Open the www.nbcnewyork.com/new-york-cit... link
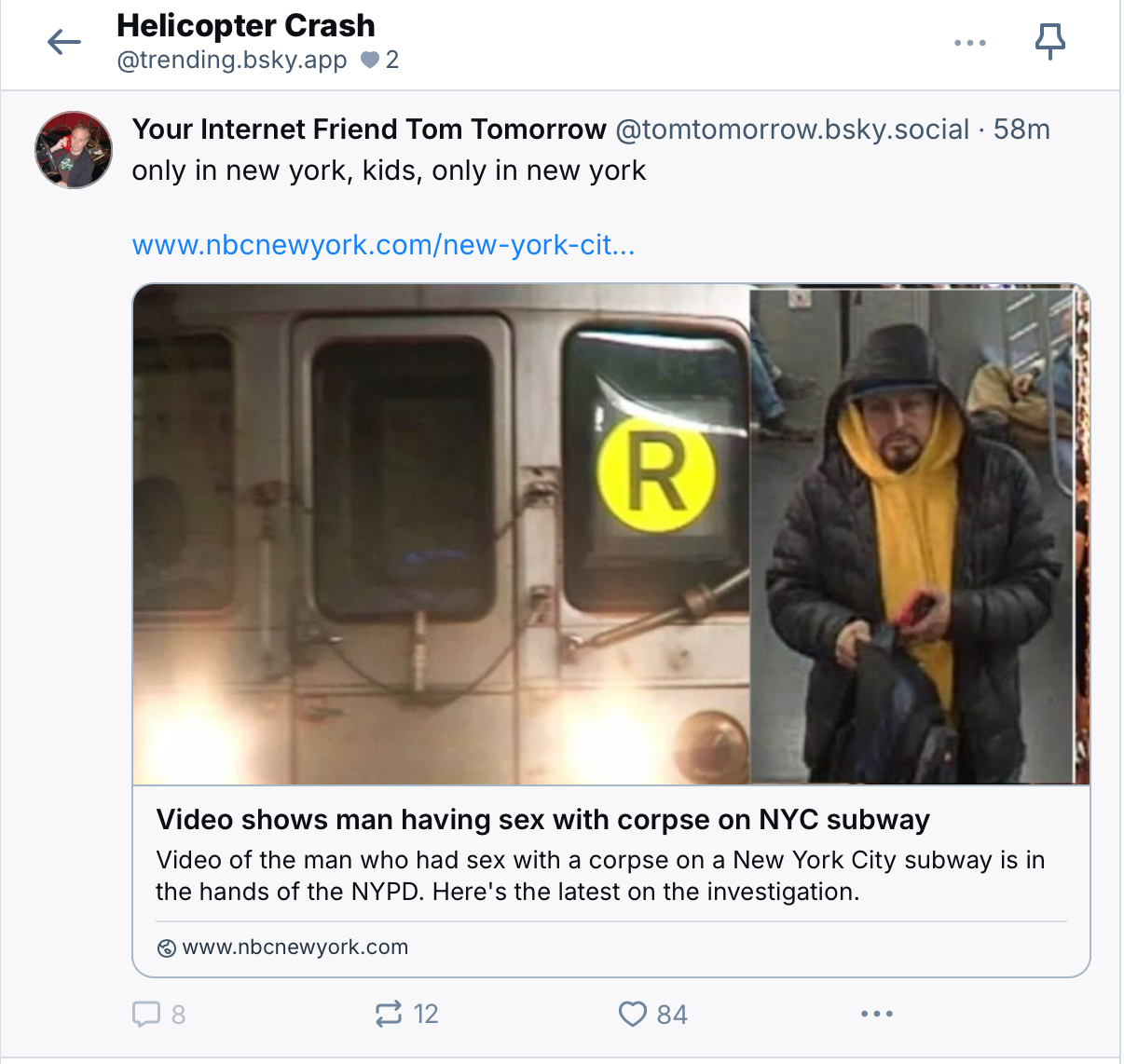1124x1064 pixels. pyautogui.click(x=383, y=245)
